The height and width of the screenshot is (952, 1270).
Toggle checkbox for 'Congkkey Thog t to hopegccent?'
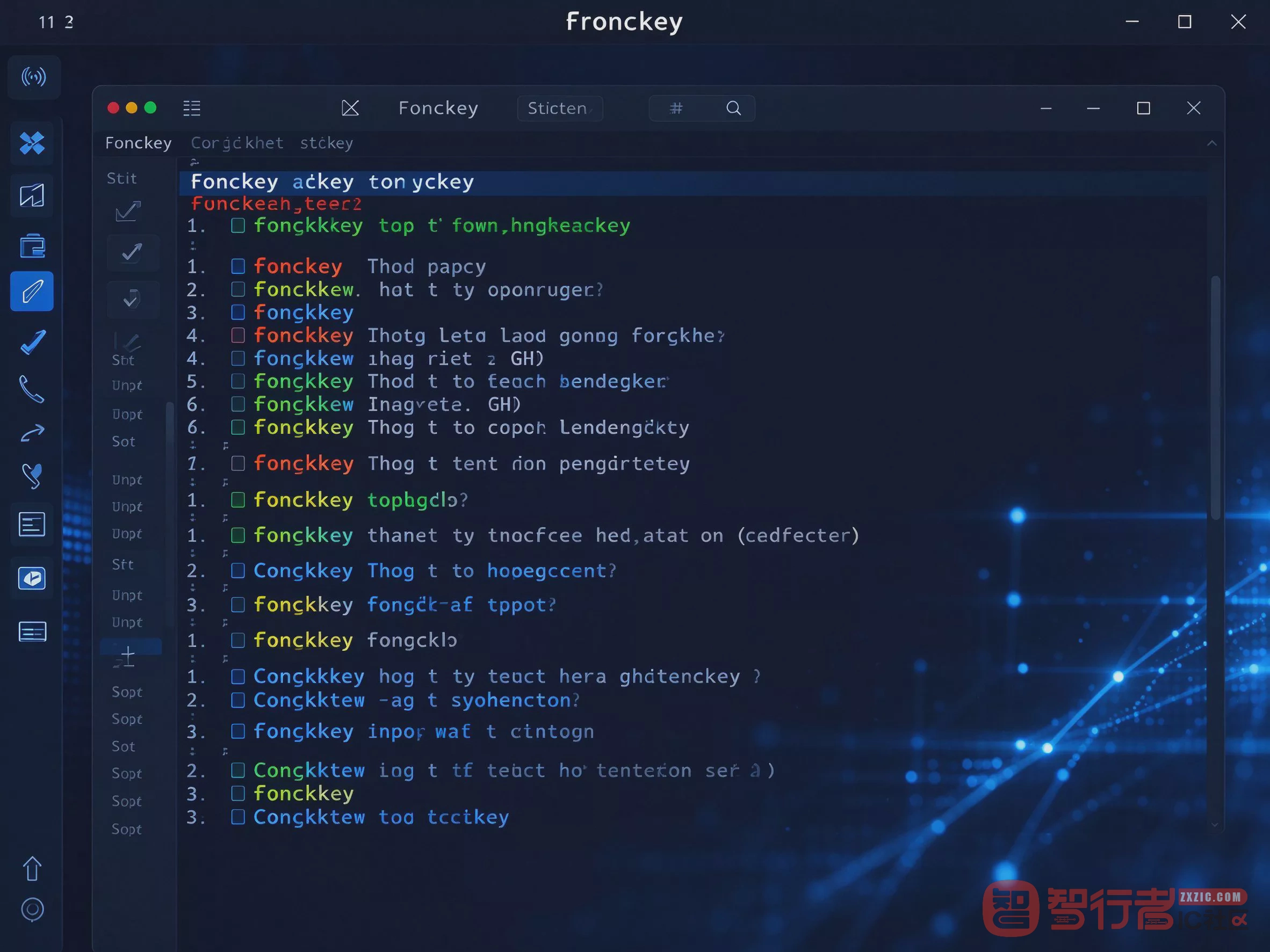237,570
